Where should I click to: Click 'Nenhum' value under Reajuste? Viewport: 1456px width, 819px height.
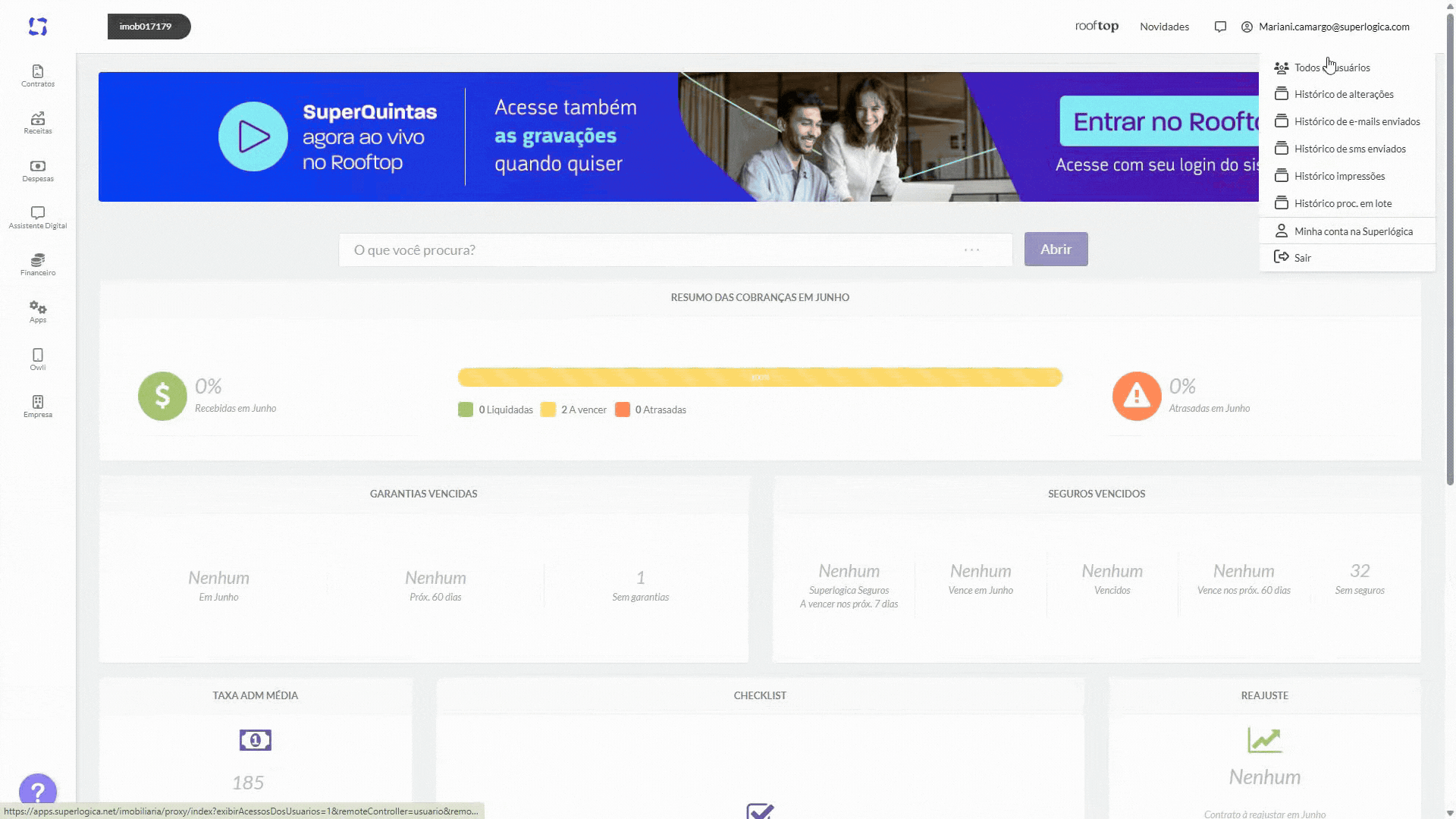point(1265,777)
